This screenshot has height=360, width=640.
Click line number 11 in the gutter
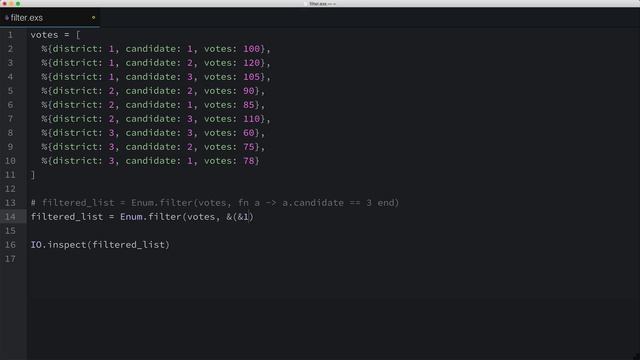pos(10,175)
